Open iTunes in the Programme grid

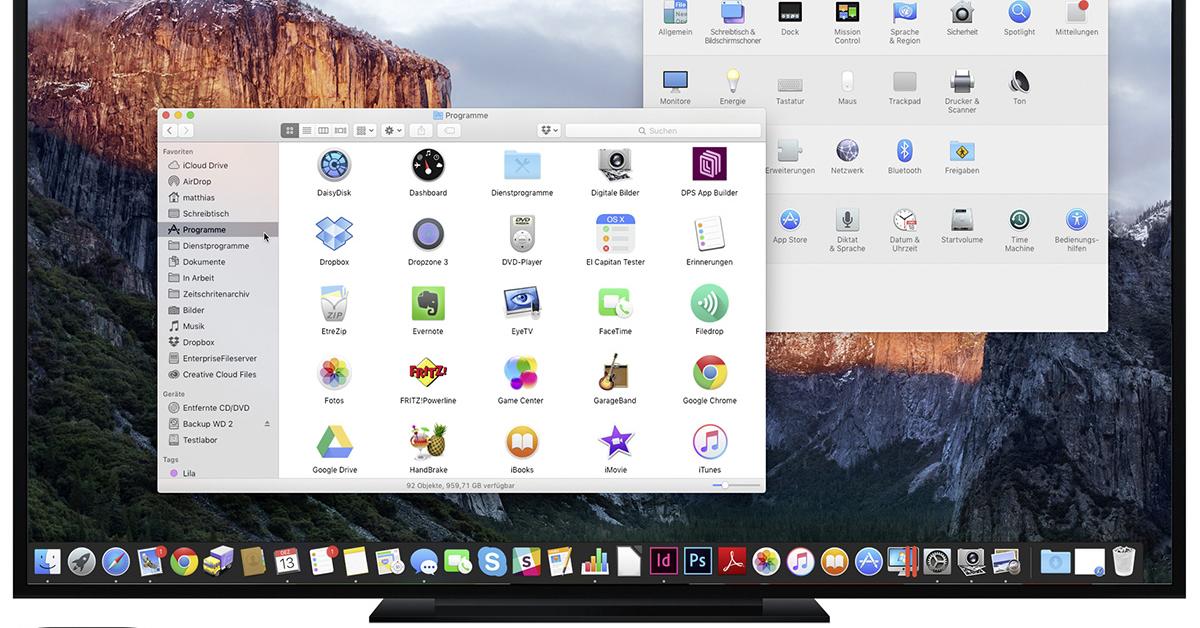click(709, 442)
